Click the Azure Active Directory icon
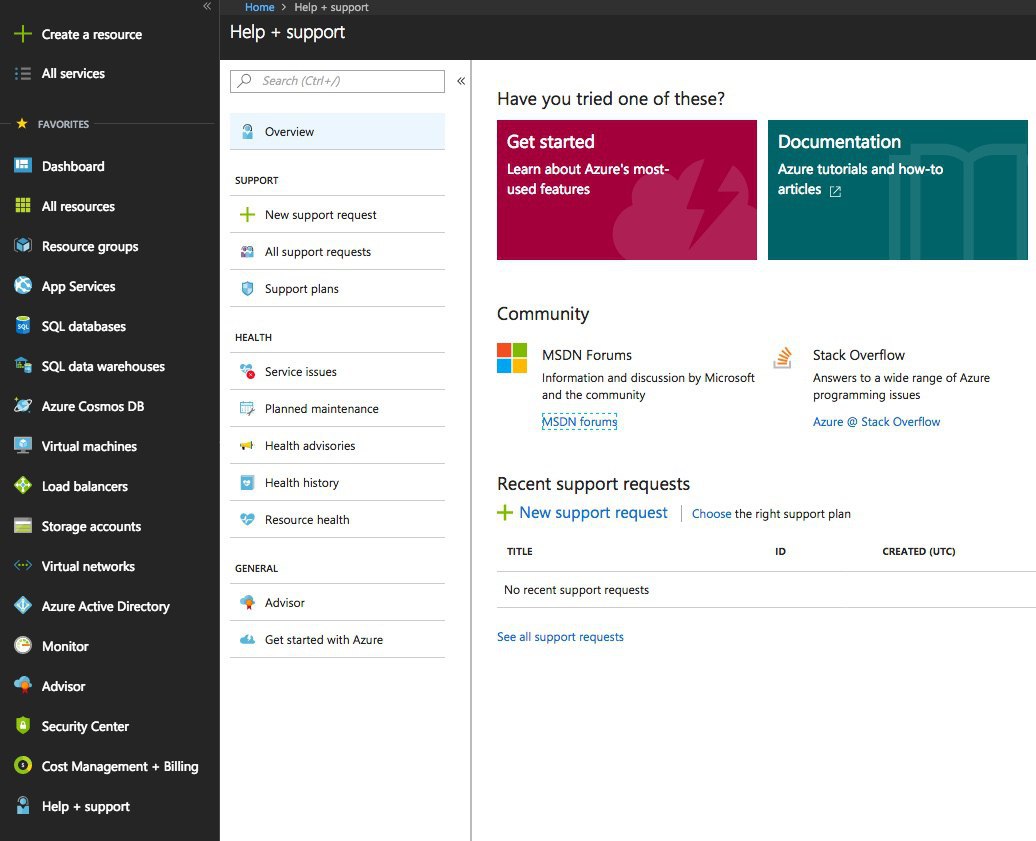 (22, 606)
